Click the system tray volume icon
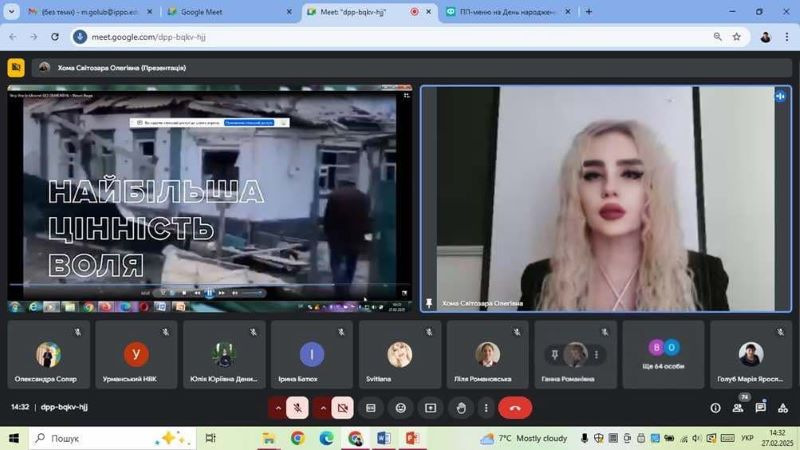Screen dimensions: 800x450 [697, 438]
